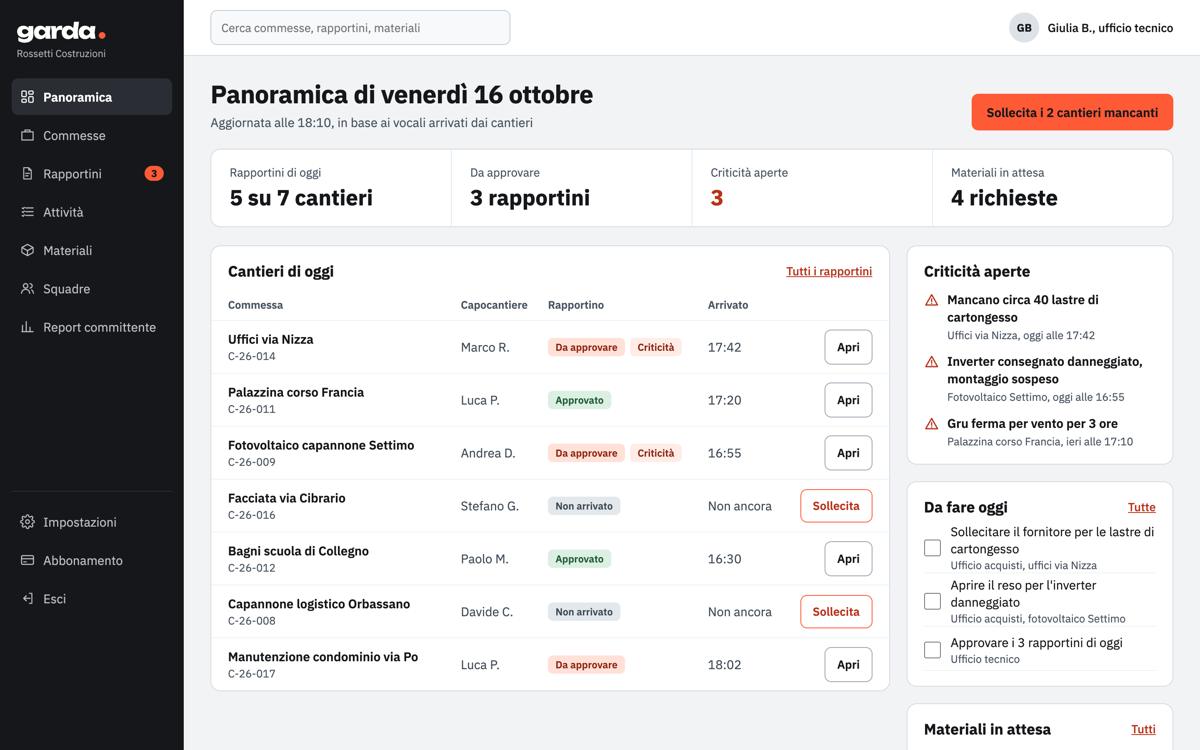
Task: Focus the search field 'Cerca commesse, rapportini, materiali'
Action: coord(360,28)
